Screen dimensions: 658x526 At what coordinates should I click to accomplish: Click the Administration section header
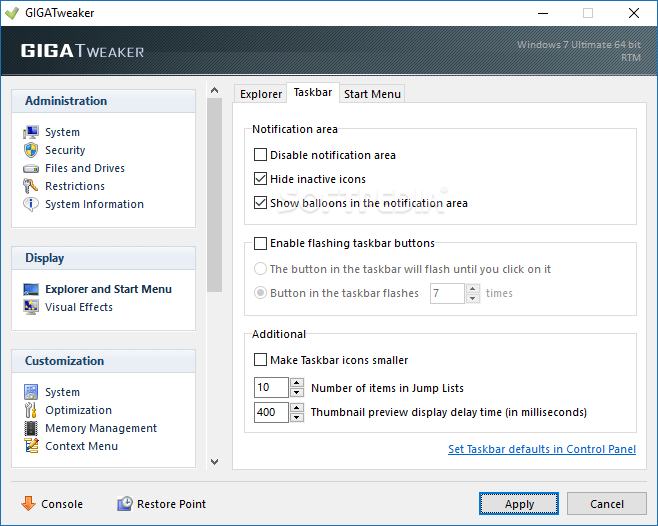coord(103,101)
